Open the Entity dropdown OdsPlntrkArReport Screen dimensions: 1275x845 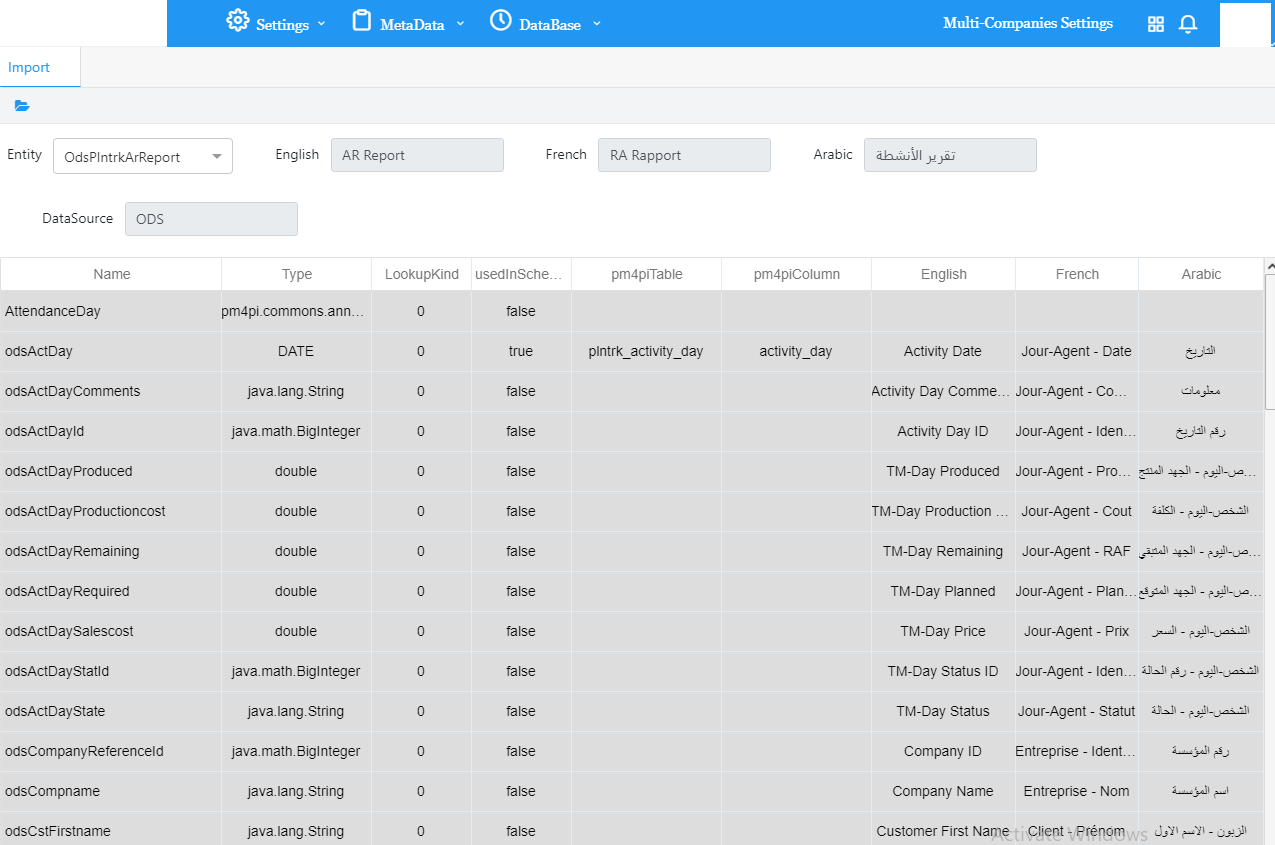(142, 157)
